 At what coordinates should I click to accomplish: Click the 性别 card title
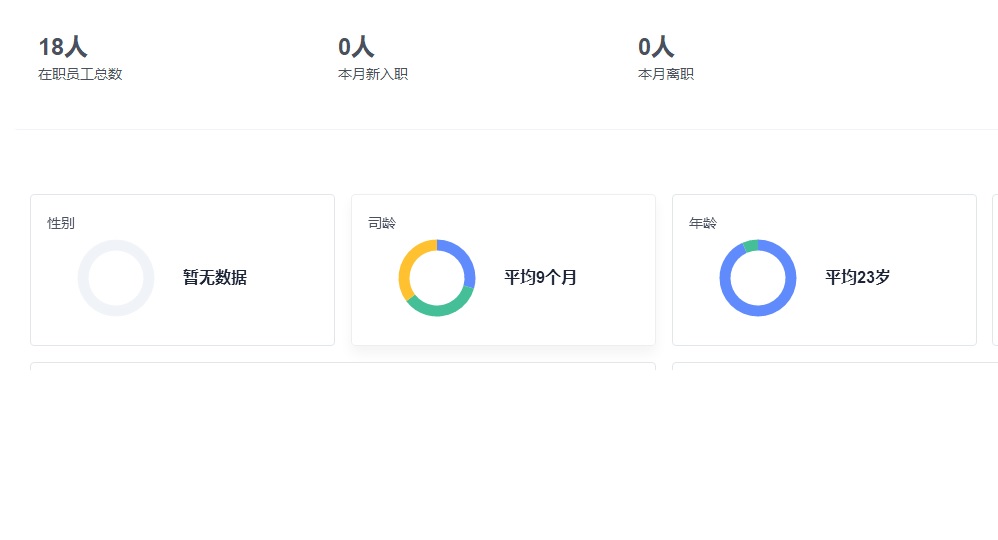(61, 223)
